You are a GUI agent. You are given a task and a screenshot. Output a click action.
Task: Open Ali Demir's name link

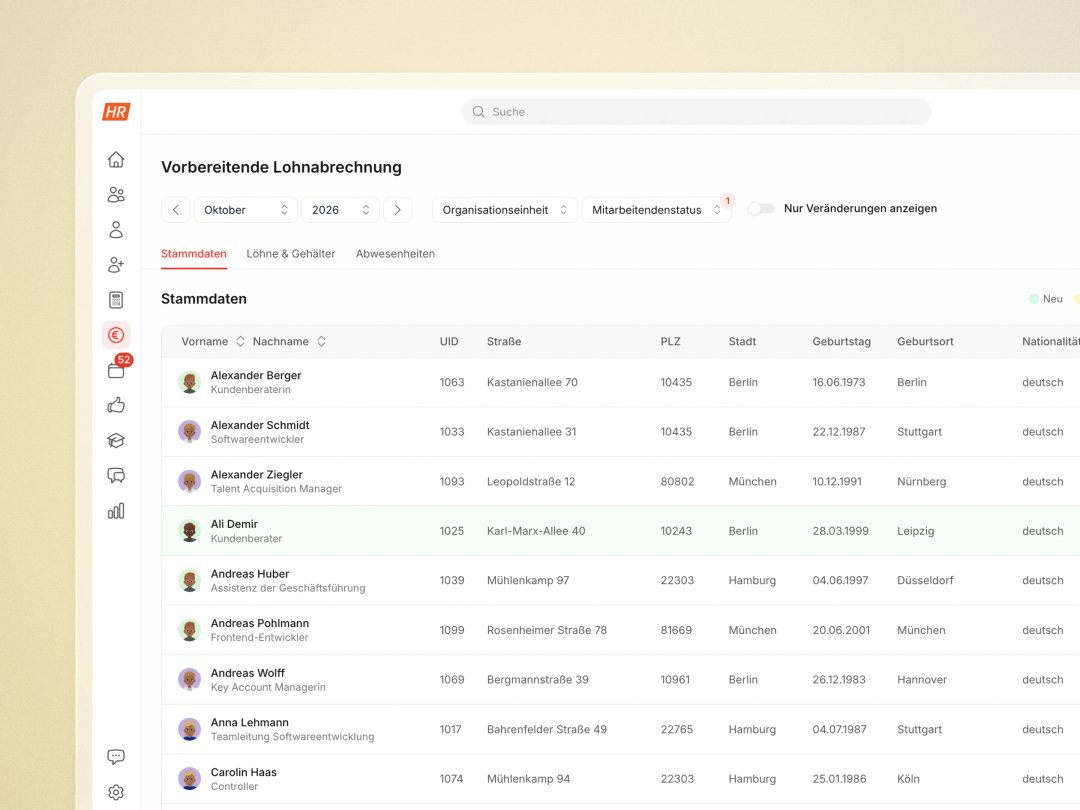point(234,524)
